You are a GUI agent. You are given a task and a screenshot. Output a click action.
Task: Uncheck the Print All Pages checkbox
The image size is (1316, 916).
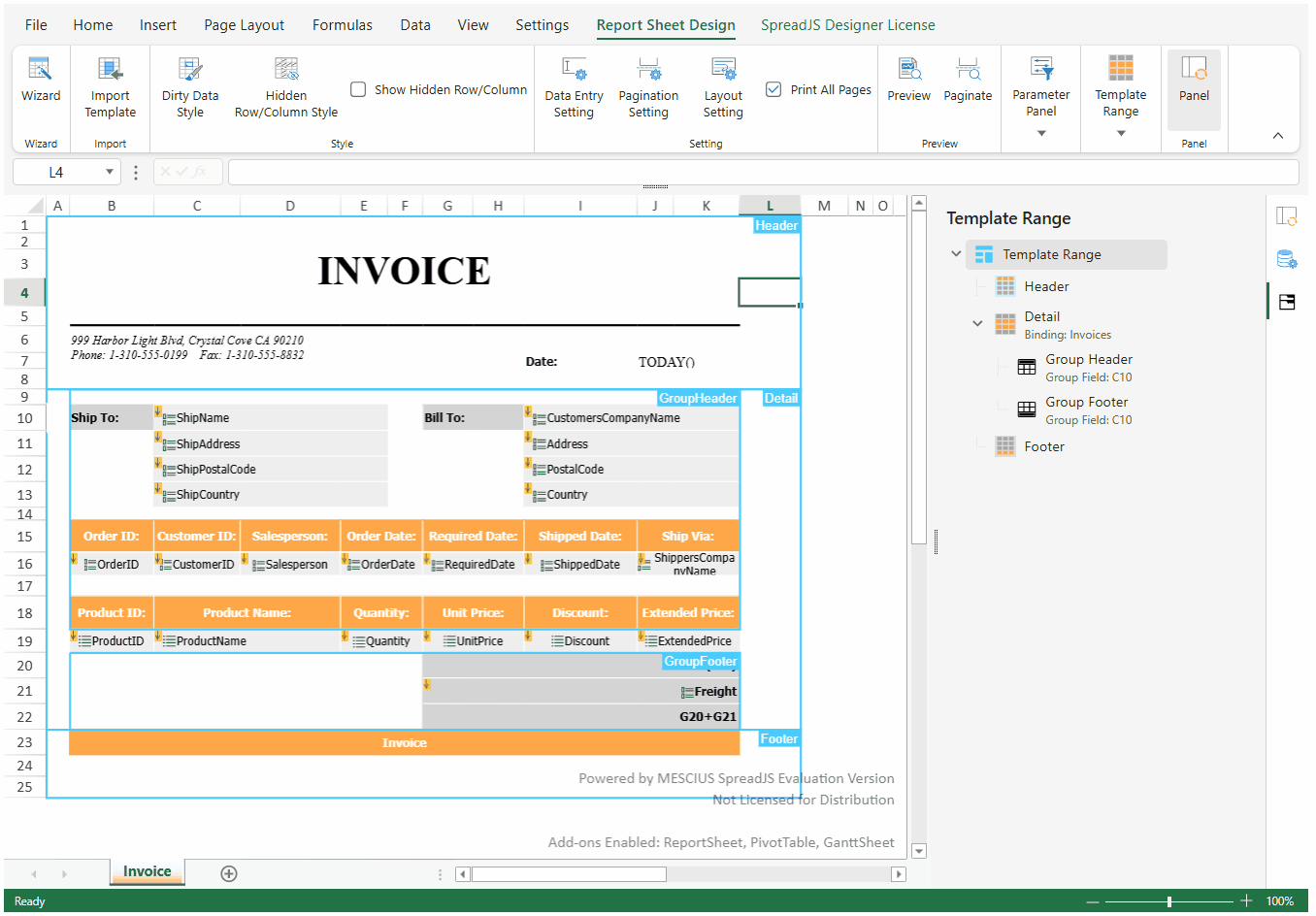point(773,89)
